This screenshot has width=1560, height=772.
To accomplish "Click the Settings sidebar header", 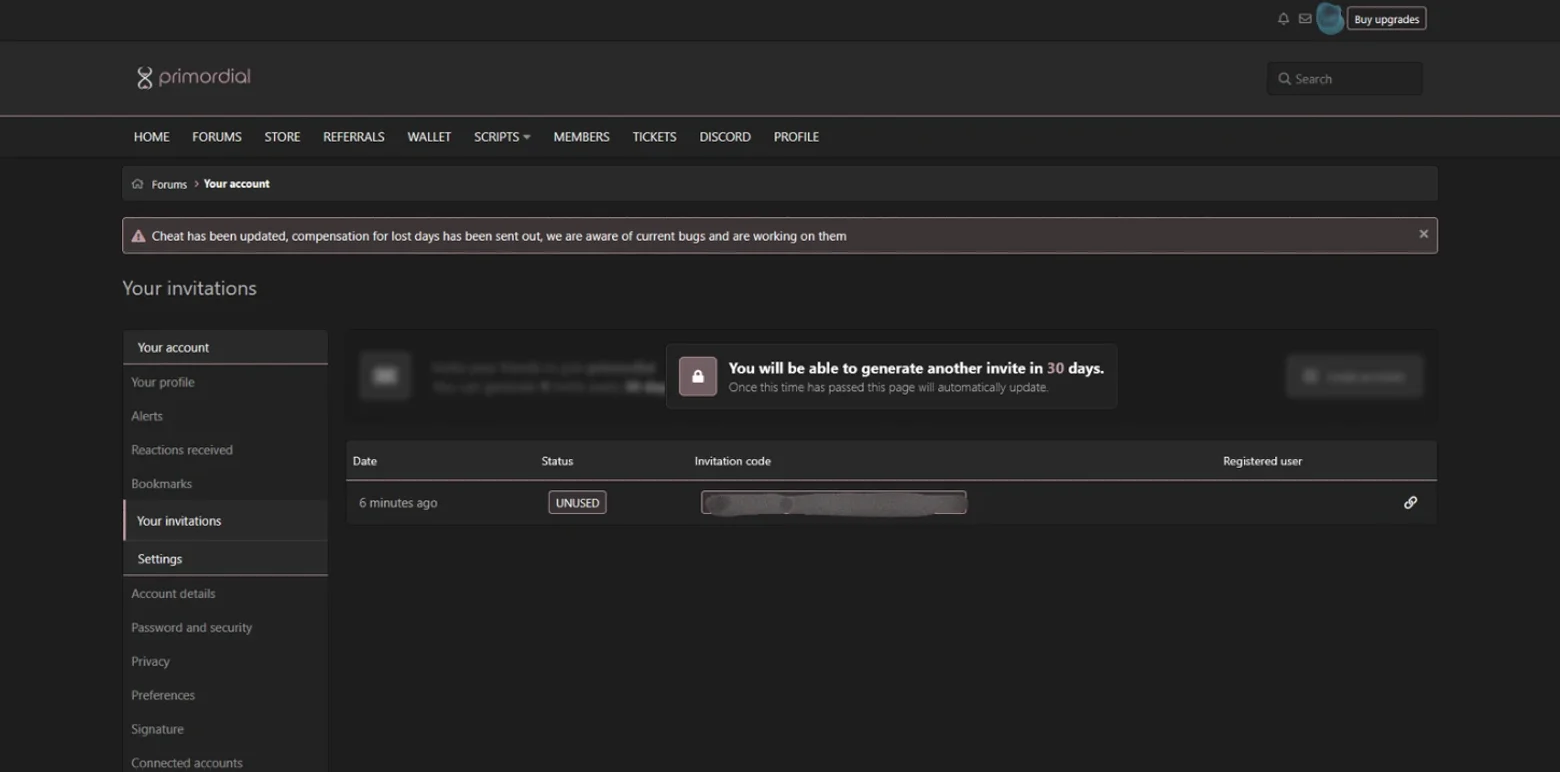I will [x=225, y=559].
